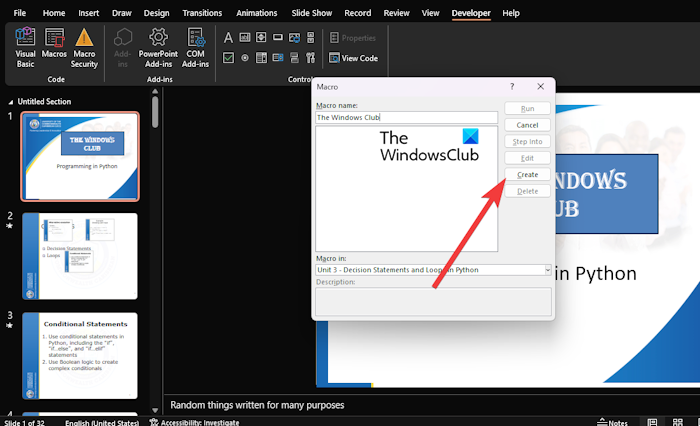
Task: Insert the Option Button control
Action: pos(247,58)
